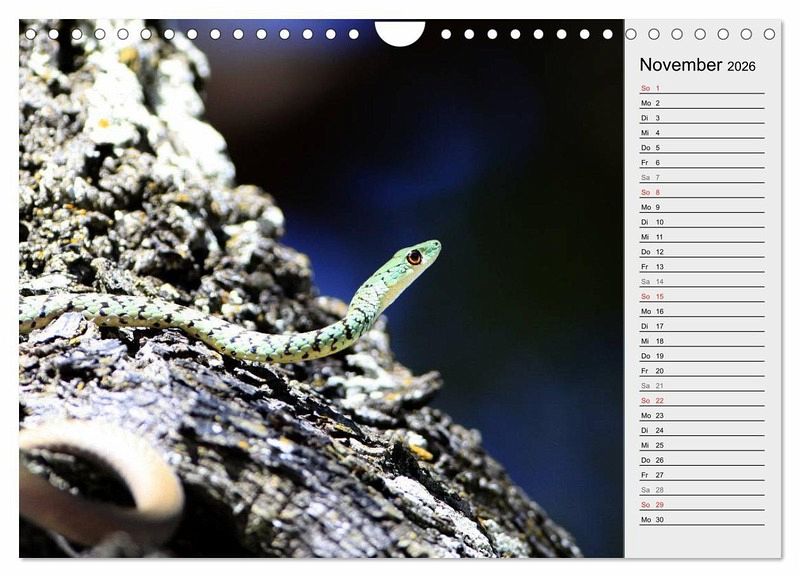Select the Do 12 date row

point(702,252)
